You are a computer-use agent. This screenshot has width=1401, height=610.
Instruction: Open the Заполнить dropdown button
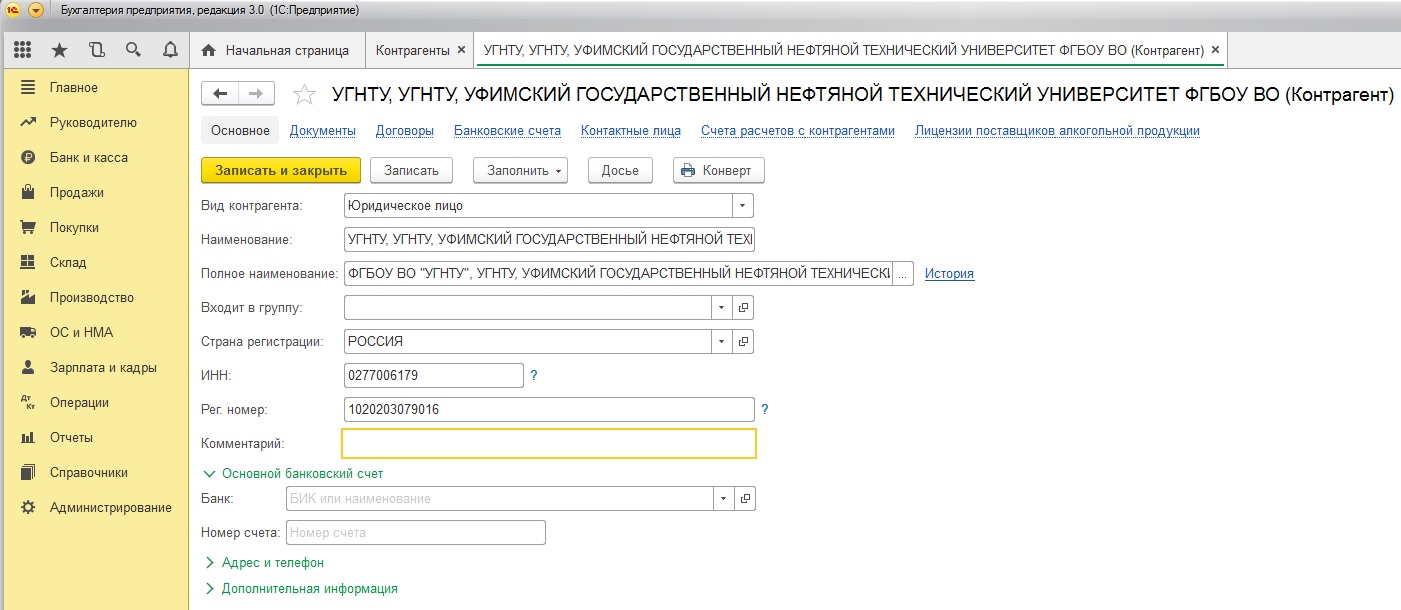click(520, 171)
